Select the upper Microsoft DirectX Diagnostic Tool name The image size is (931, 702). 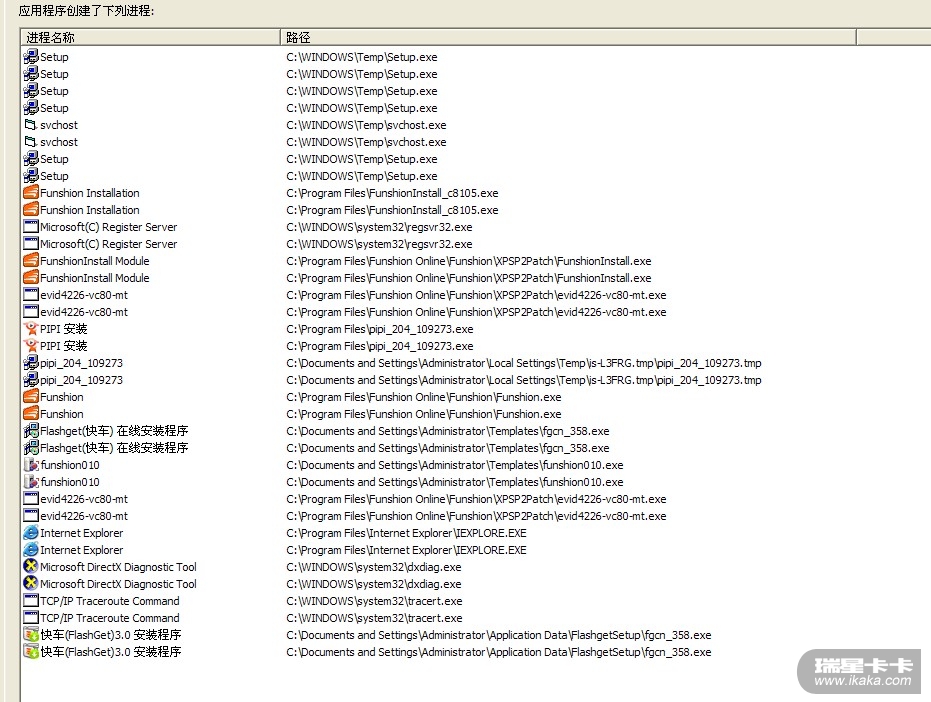tap(118, 567)
